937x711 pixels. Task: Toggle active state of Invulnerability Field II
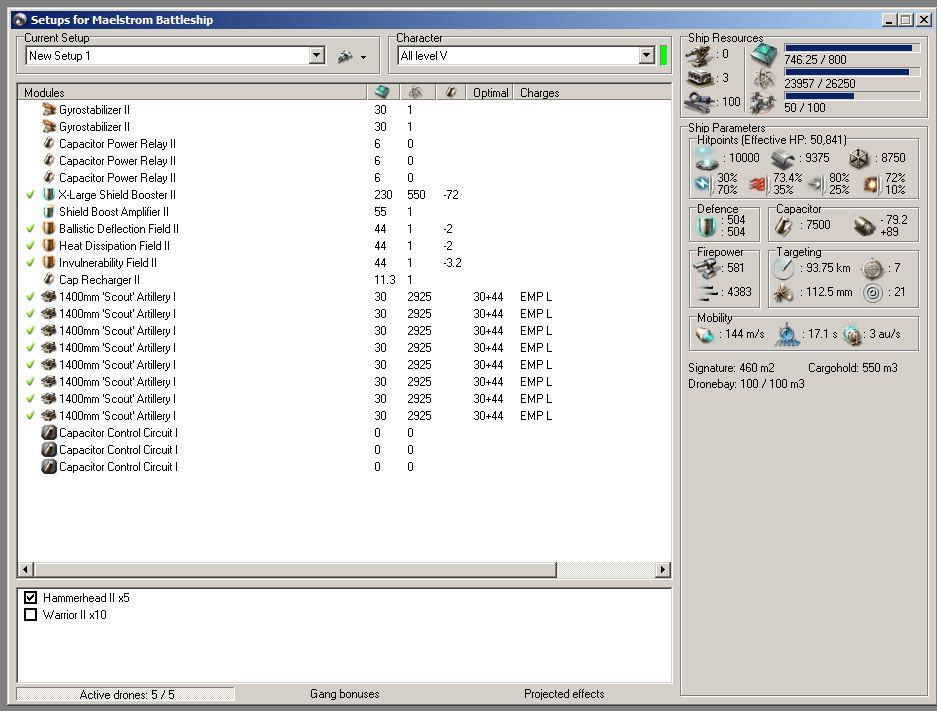tap(30, 263)
